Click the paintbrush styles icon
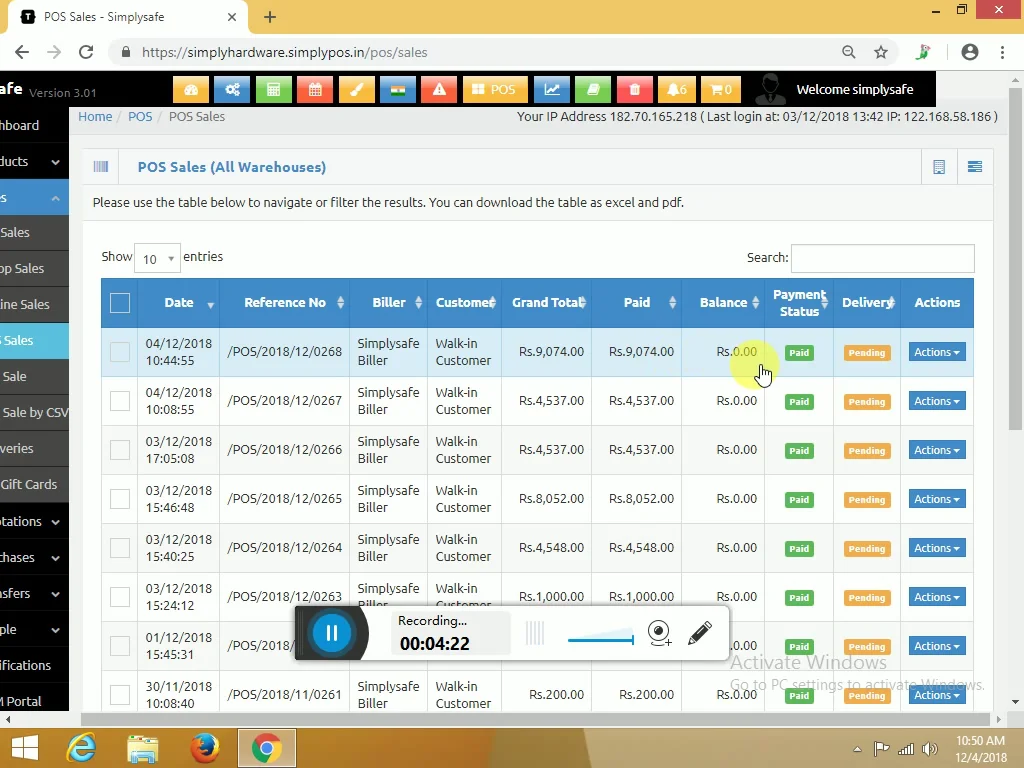This screenshot has height=768, width=1024. point(357,89)
